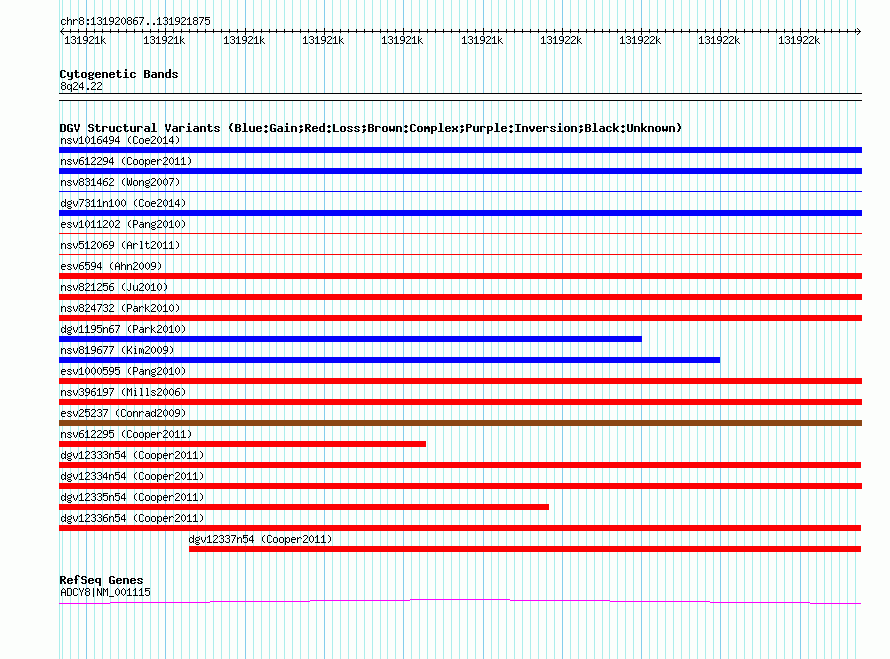Click the dgv12336n54 (Cooper2011) label
890x659 pixels.
click(x=132, y=518)
